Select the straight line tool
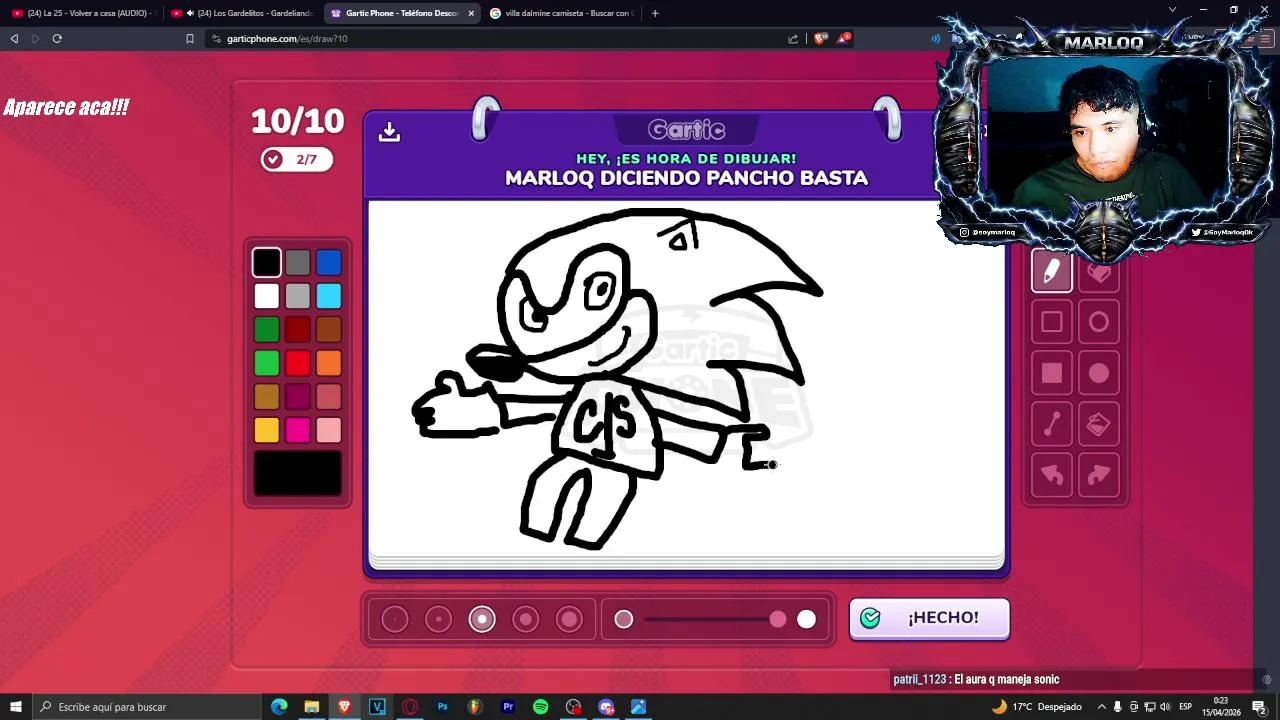 pos(1052,425)
